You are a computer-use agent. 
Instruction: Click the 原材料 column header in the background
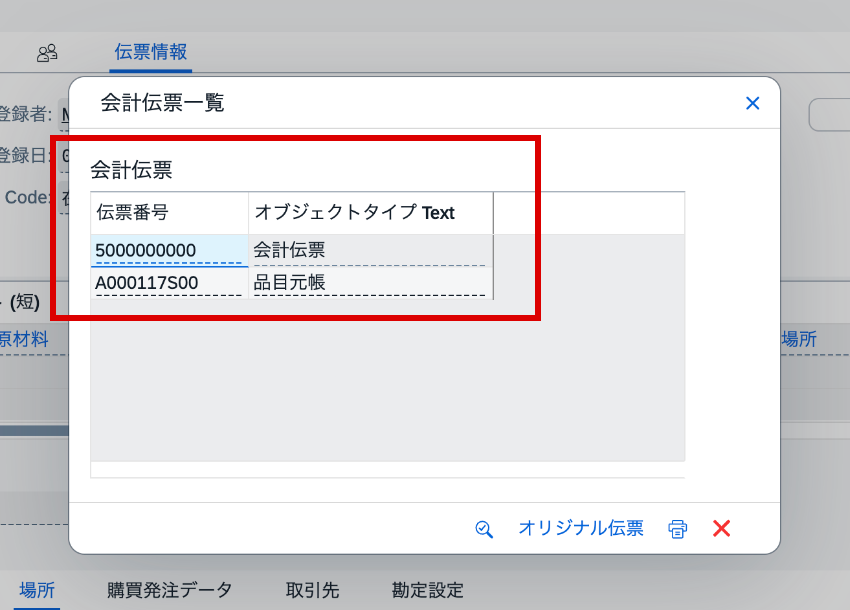[24, 339]
